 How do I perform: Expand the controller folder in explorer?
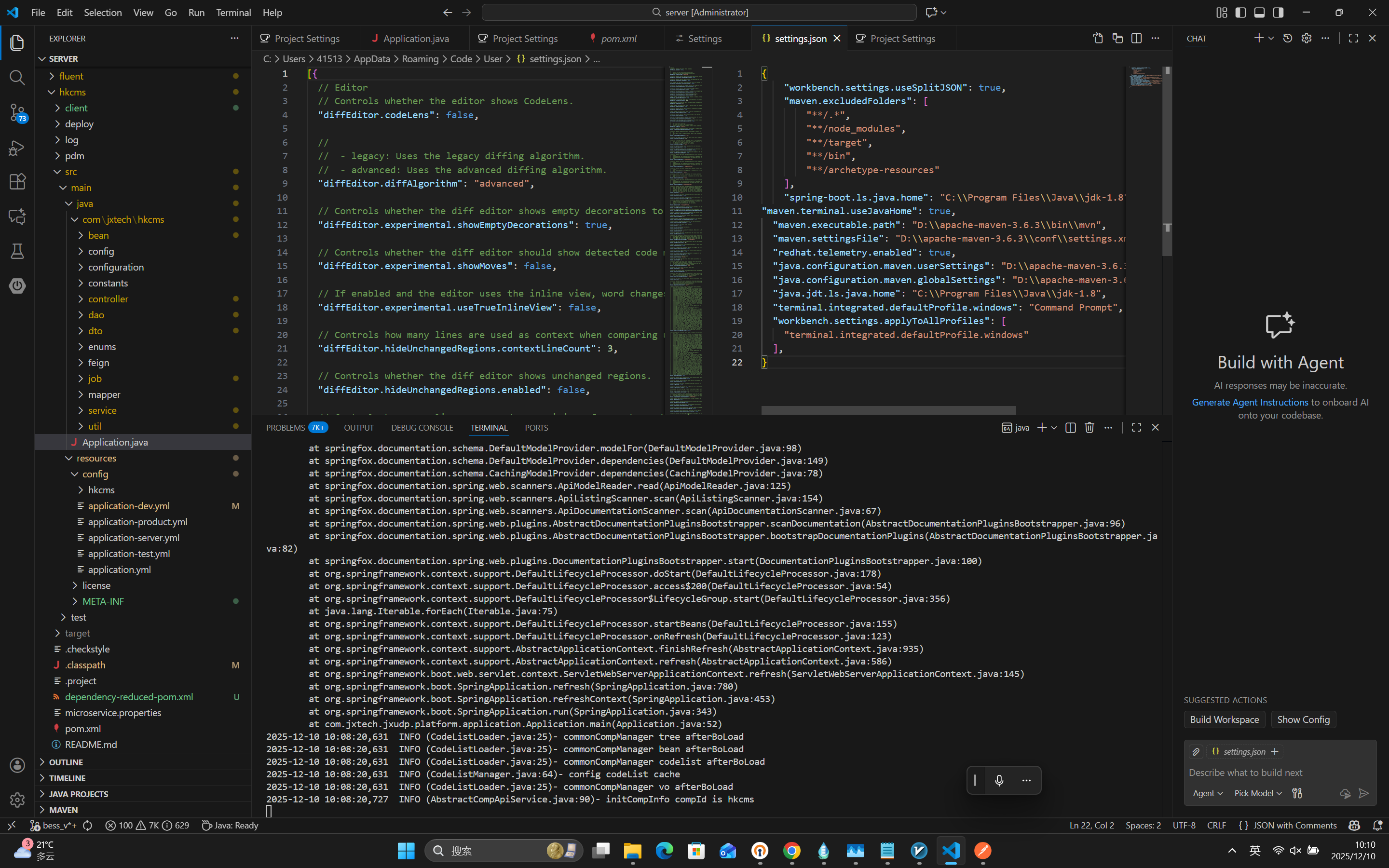[108, 299]
